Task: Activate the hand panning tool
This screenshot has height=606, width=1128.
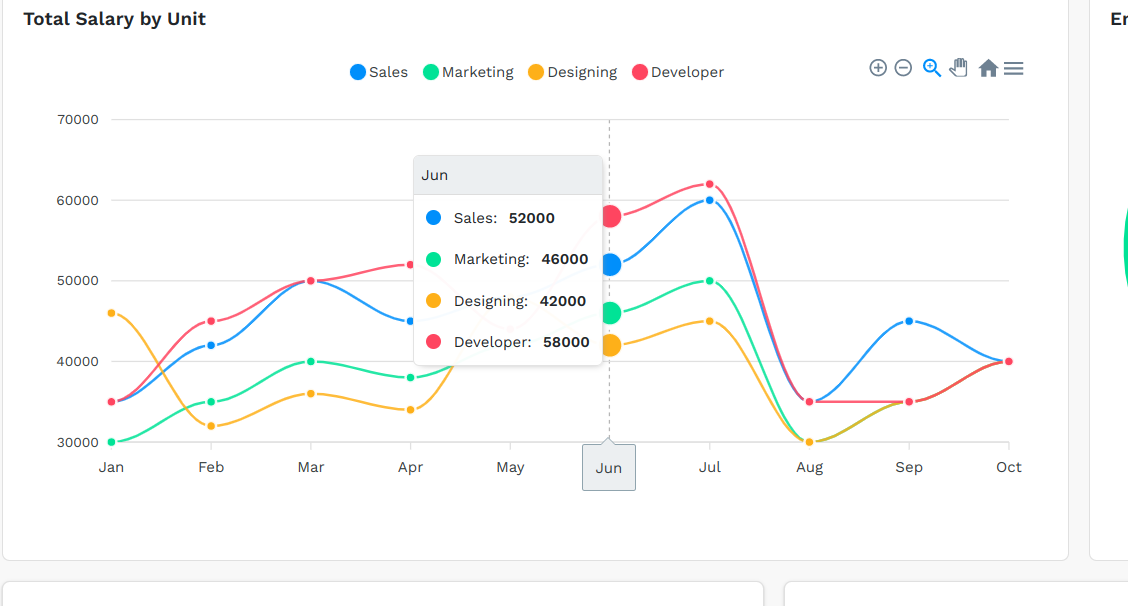Action: (x=959, y=68)
